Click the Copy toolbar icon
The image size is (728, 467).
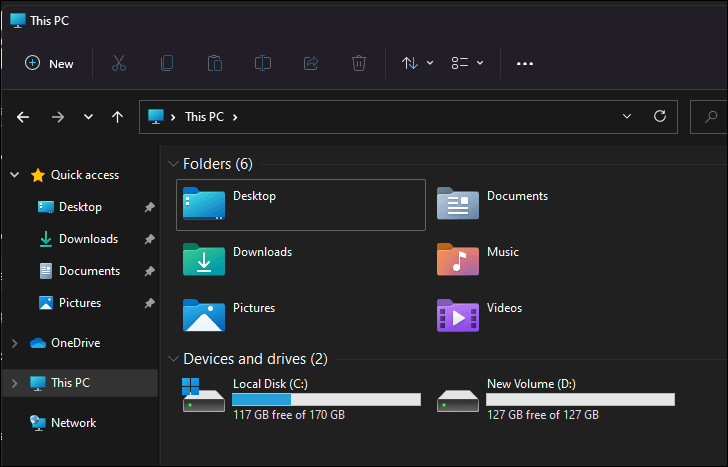[167, 63]
